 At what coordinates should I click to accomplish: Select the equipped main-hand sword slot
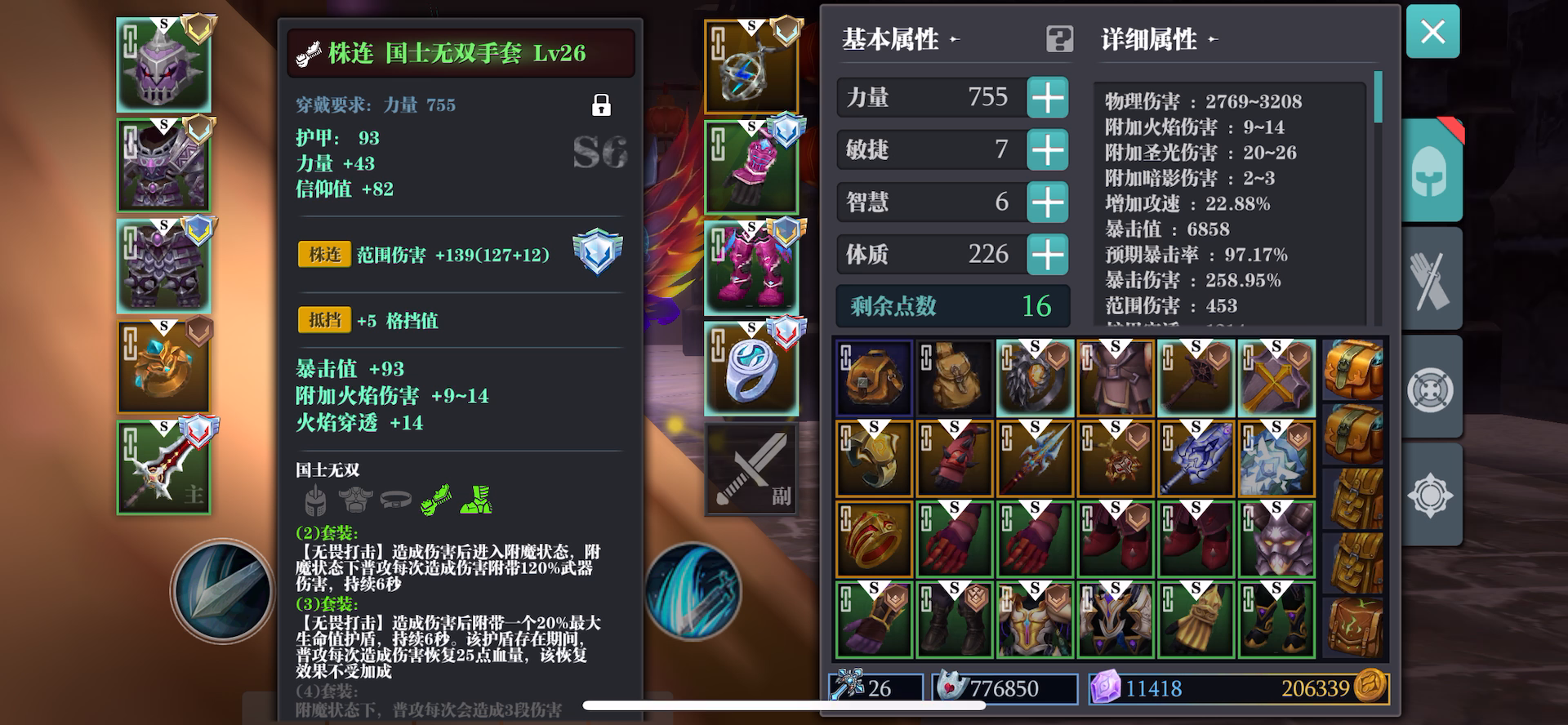click(163, 468)
